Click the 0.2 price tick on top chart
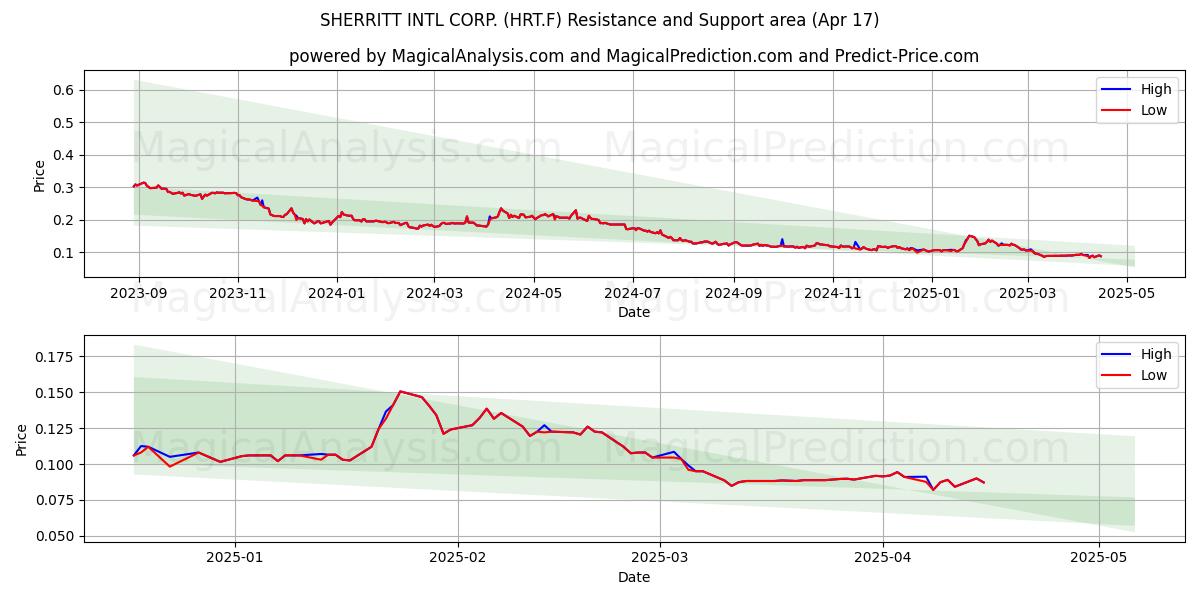1200x600 pixels. [x=66, y=220]
